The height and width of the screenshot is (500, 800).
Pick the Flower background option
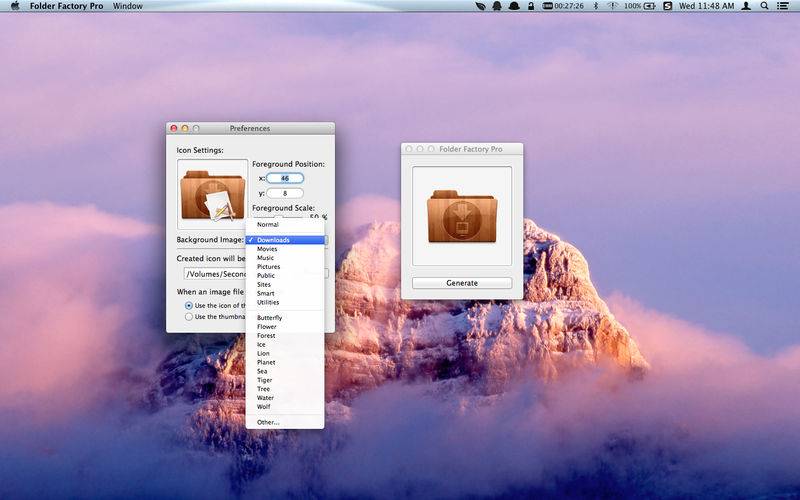[x=285, y=327]
